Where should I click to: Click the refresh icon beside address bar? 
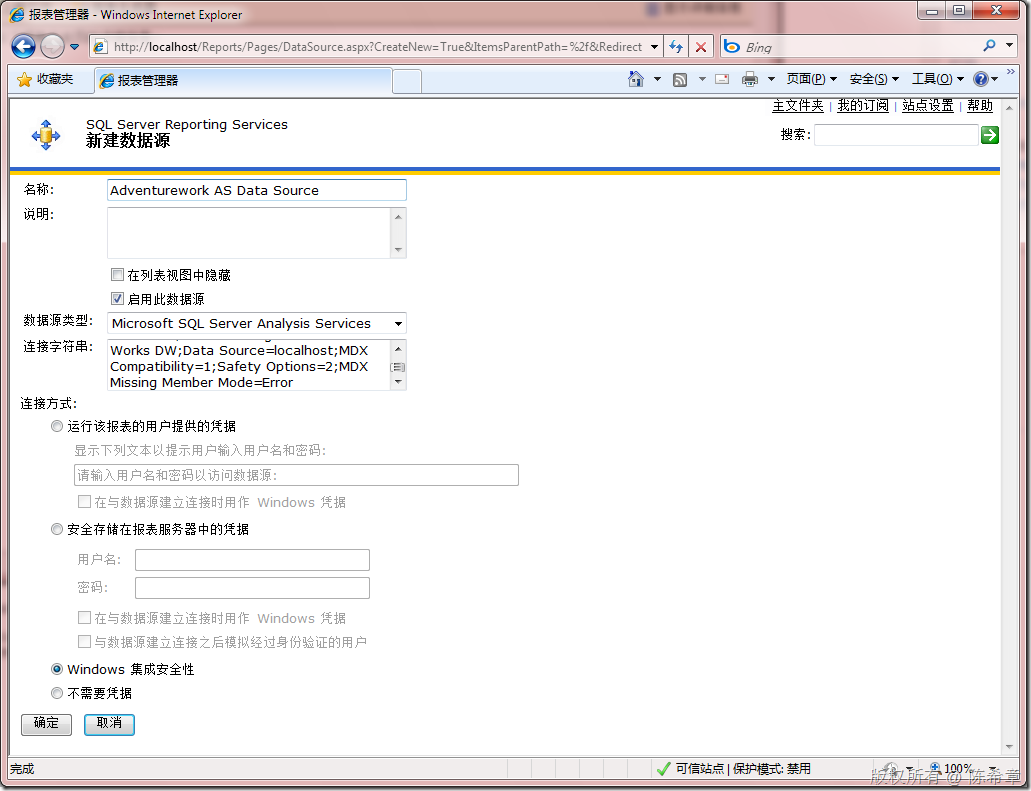675,47
